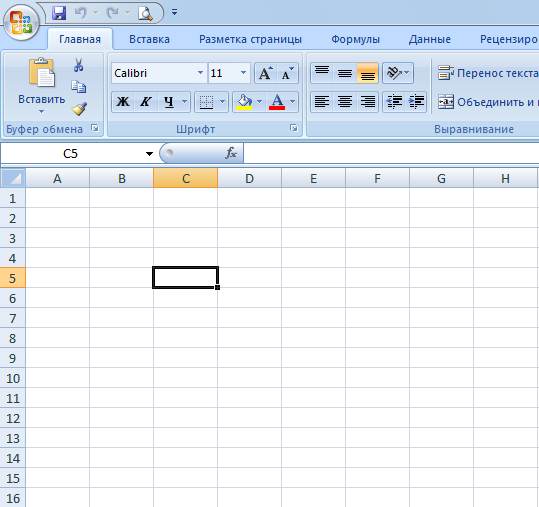Cut selection with the scissors icon
The image size is (539, 507).
tap(79, 65)
